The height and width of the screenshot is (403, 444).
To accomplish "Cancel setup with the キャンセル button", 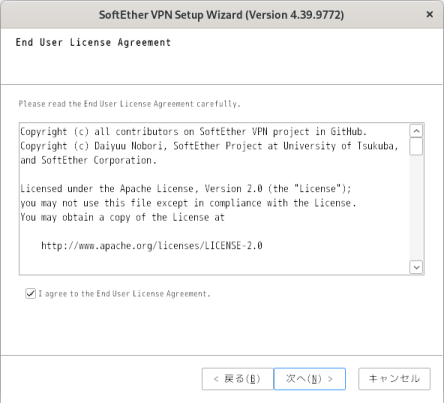I will pos(394,379).
